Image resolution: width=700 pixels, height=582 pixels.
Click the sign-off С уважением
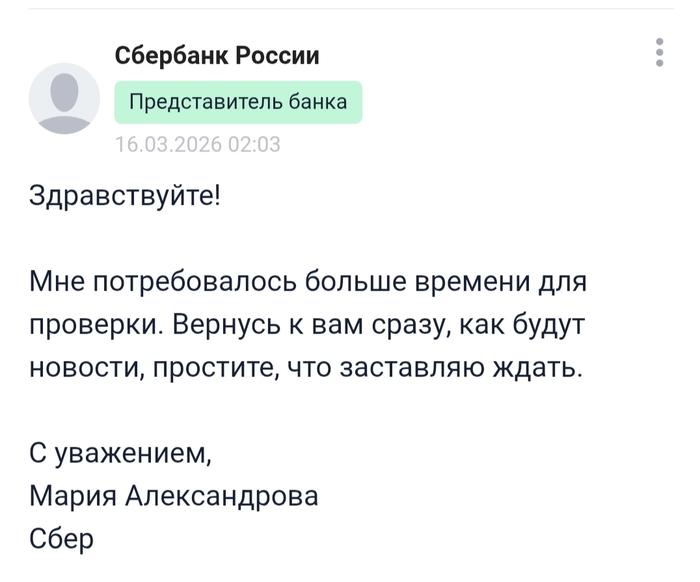click(x=120, y=455)
